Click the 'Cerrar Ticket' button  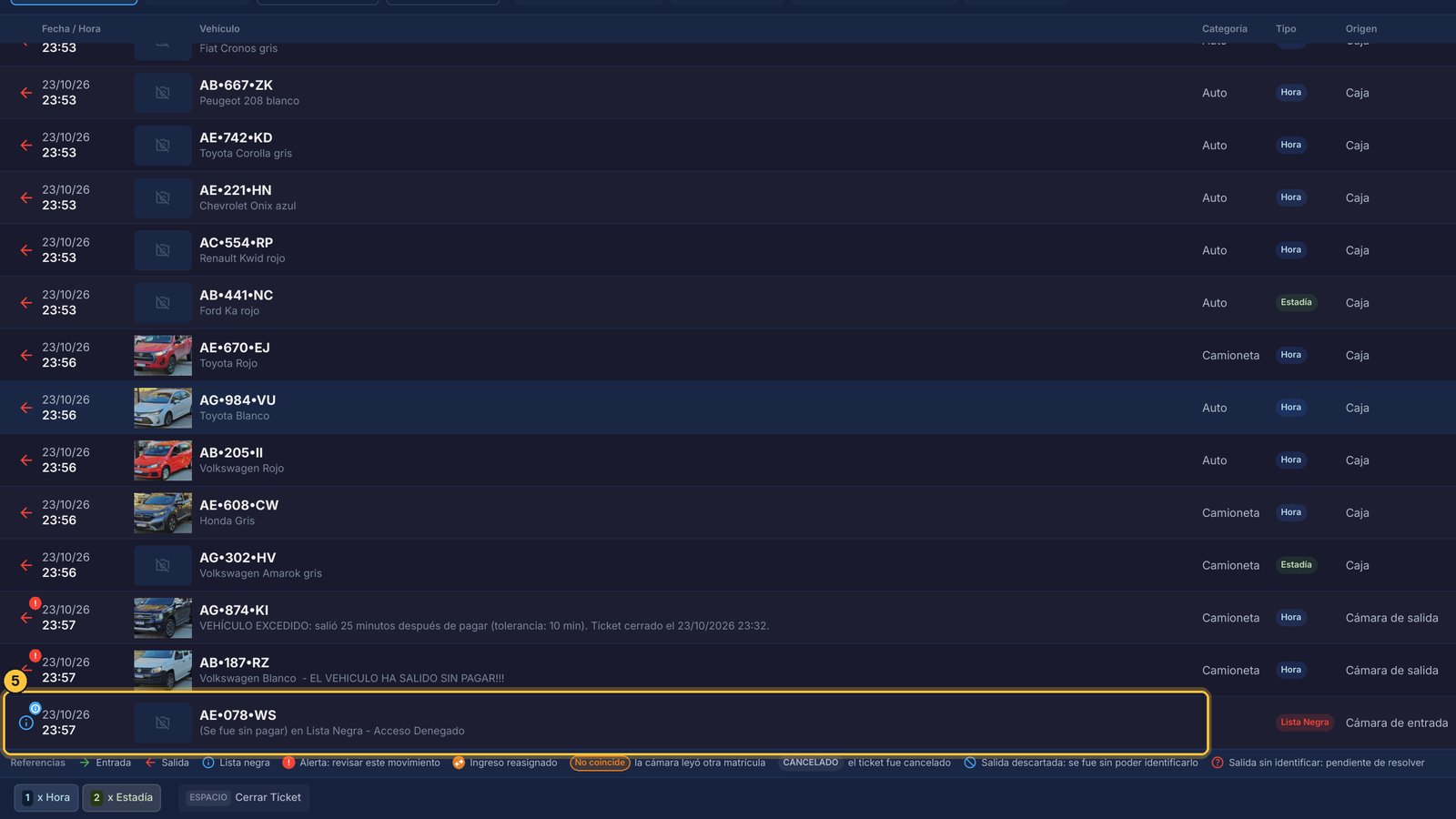coord(245,798)
